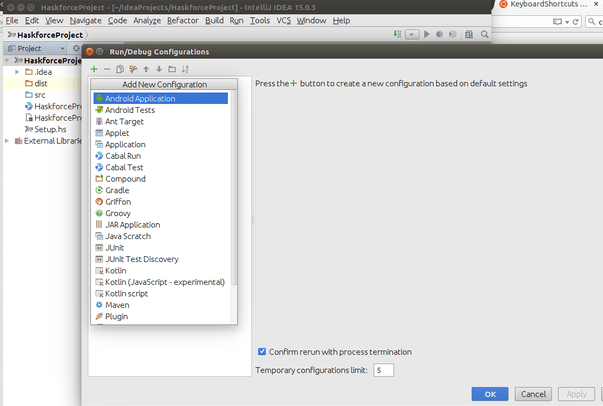Click the Run with Coverage icon

[453, 34]
